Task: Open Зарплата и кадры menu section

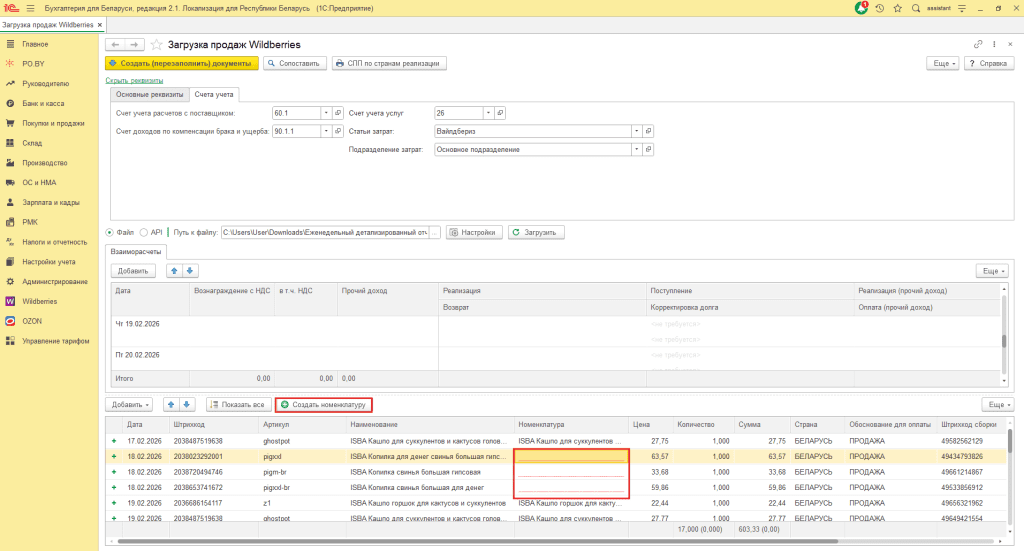Action: pyautogui.click(x=50, y=202)
